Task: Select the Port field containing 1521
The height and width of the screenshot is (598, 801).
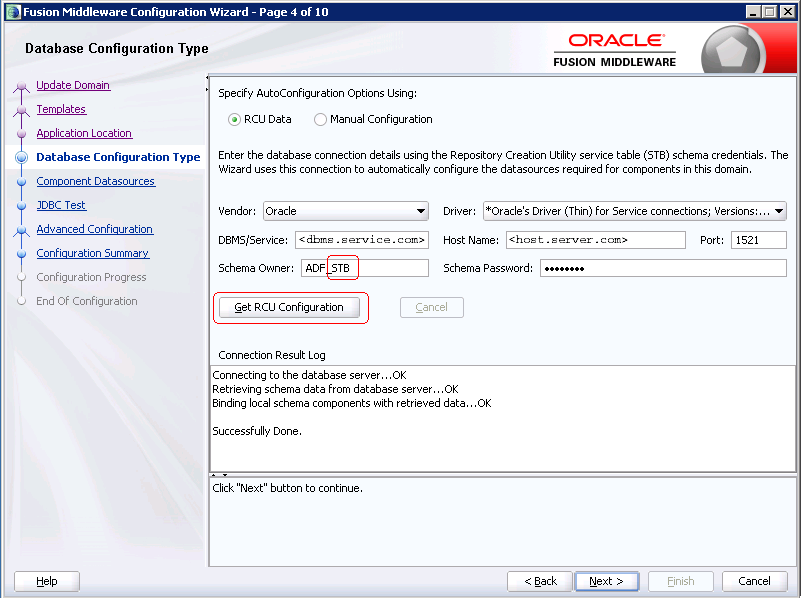Action: [759, 240]
